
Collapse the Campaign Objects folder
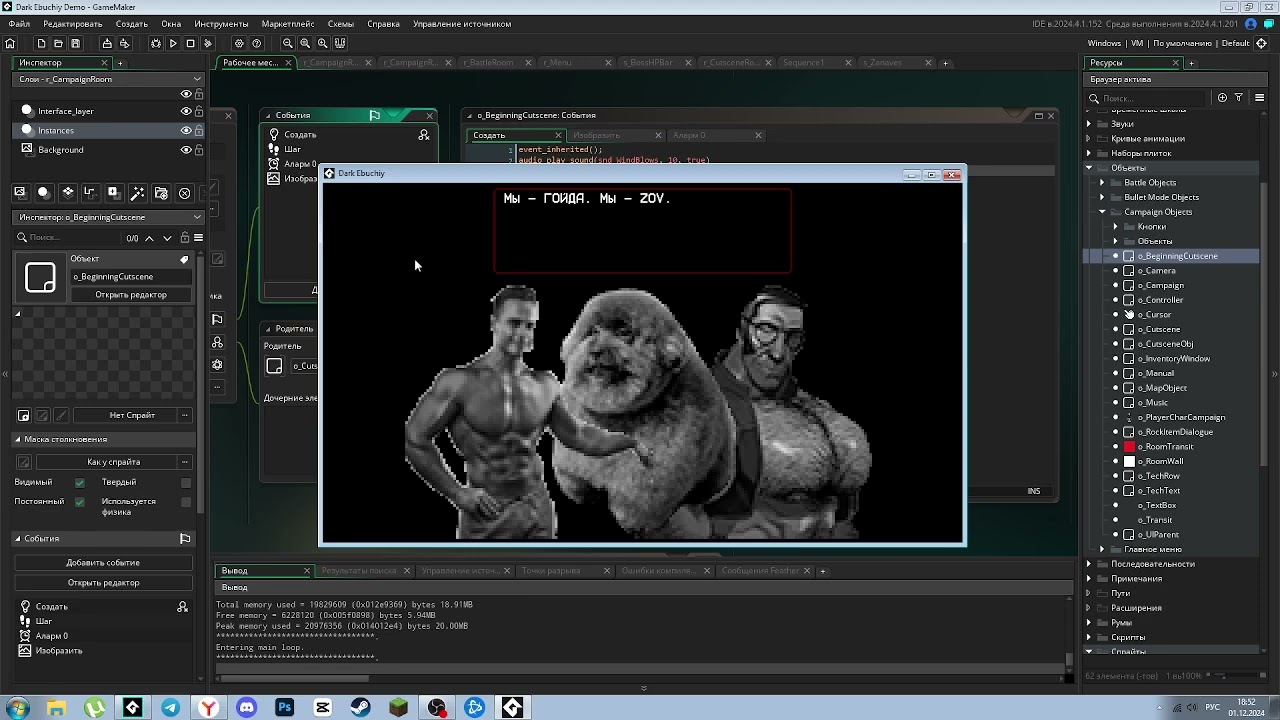click(1102, 212)
